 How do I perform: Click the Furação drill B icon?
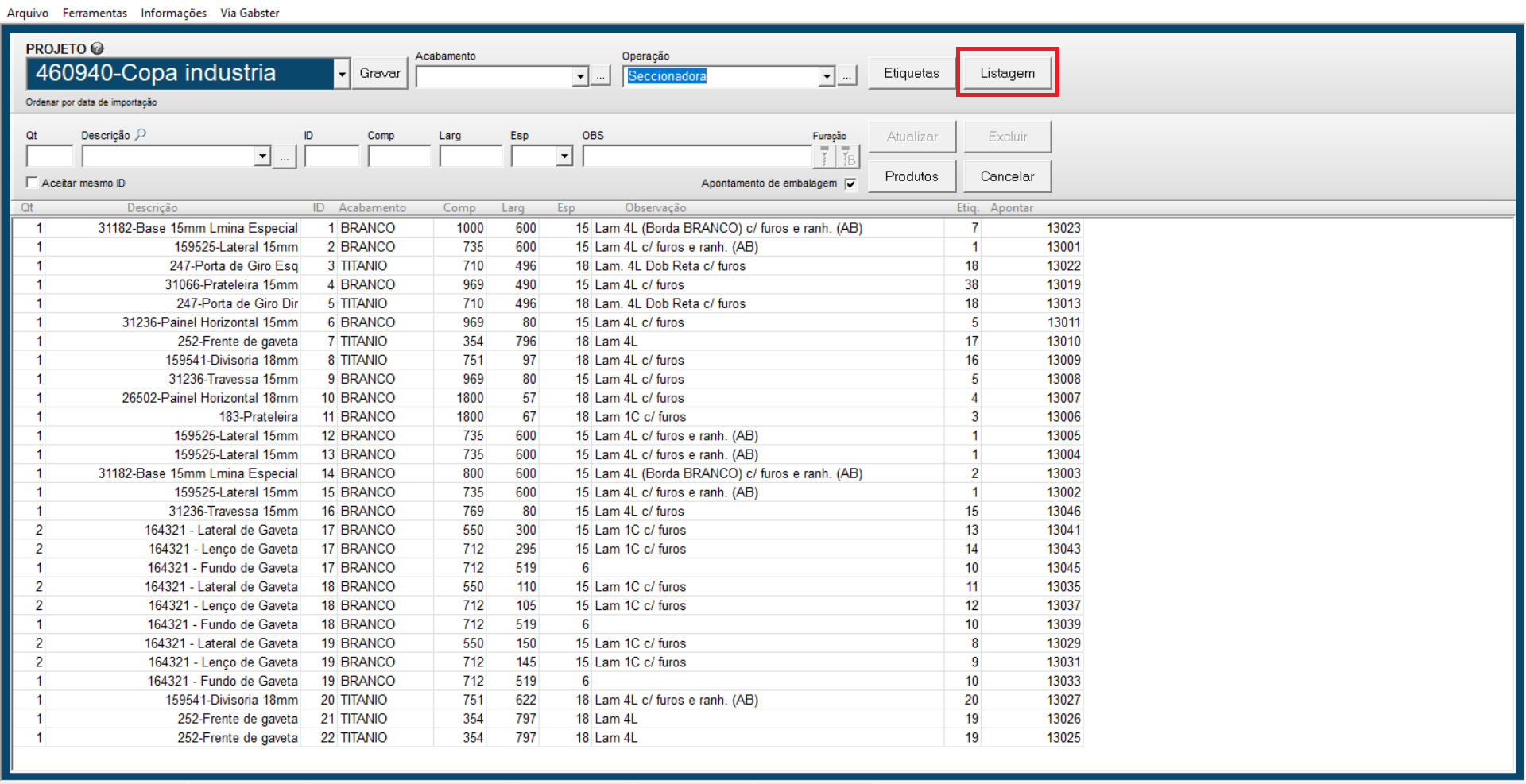(849, 156)
